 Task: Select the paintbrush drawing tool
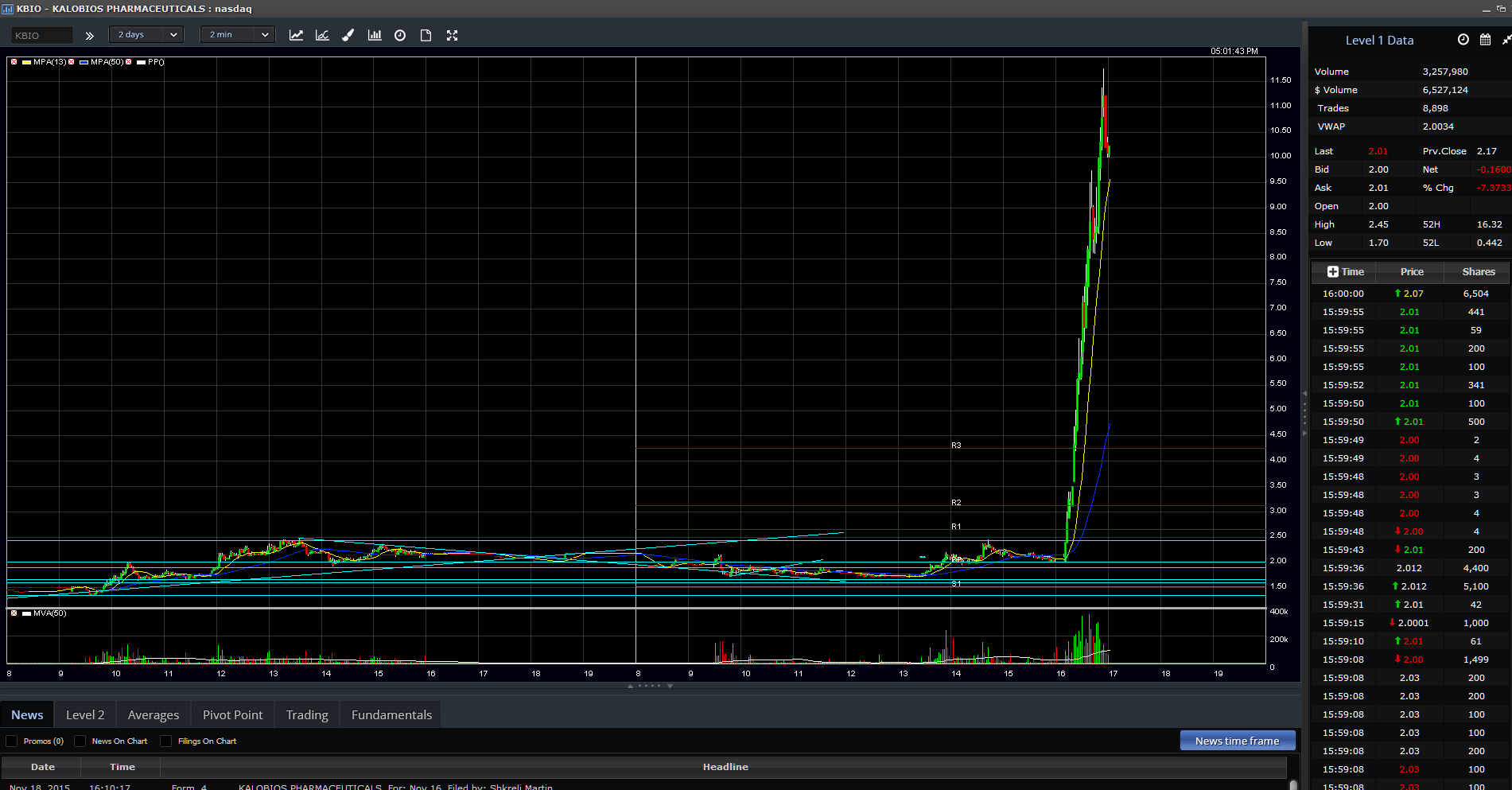(348, 35)
